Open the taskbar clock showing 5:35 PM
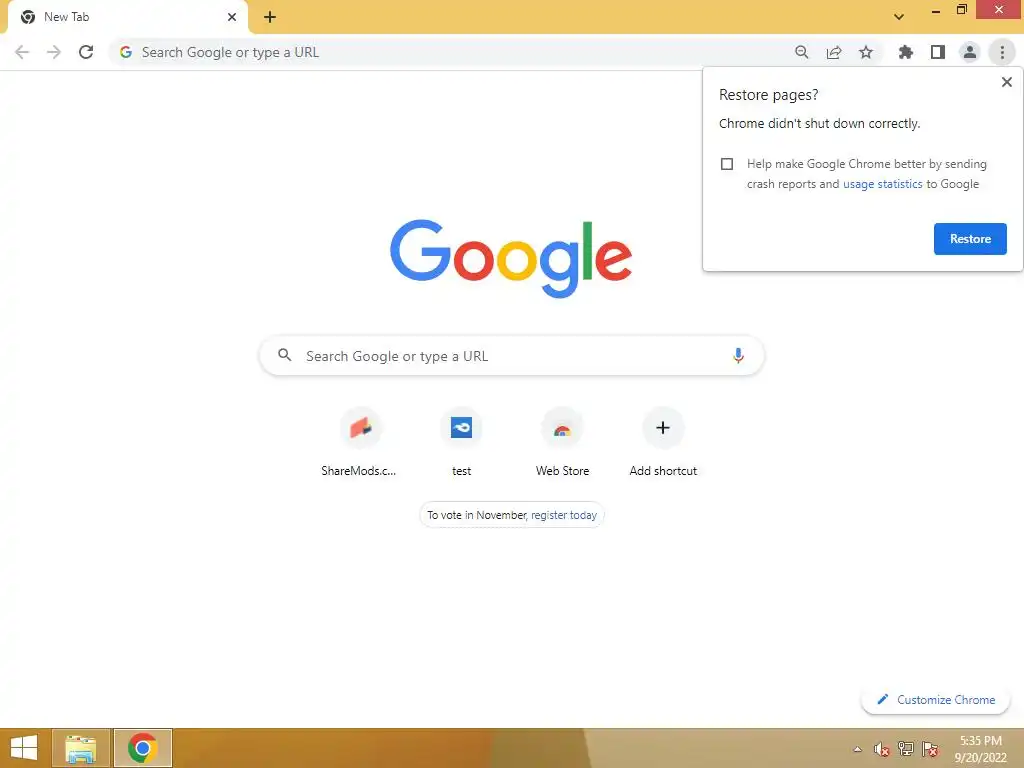The height and width of the screenshot is (768, 1024). coord(980,749)
